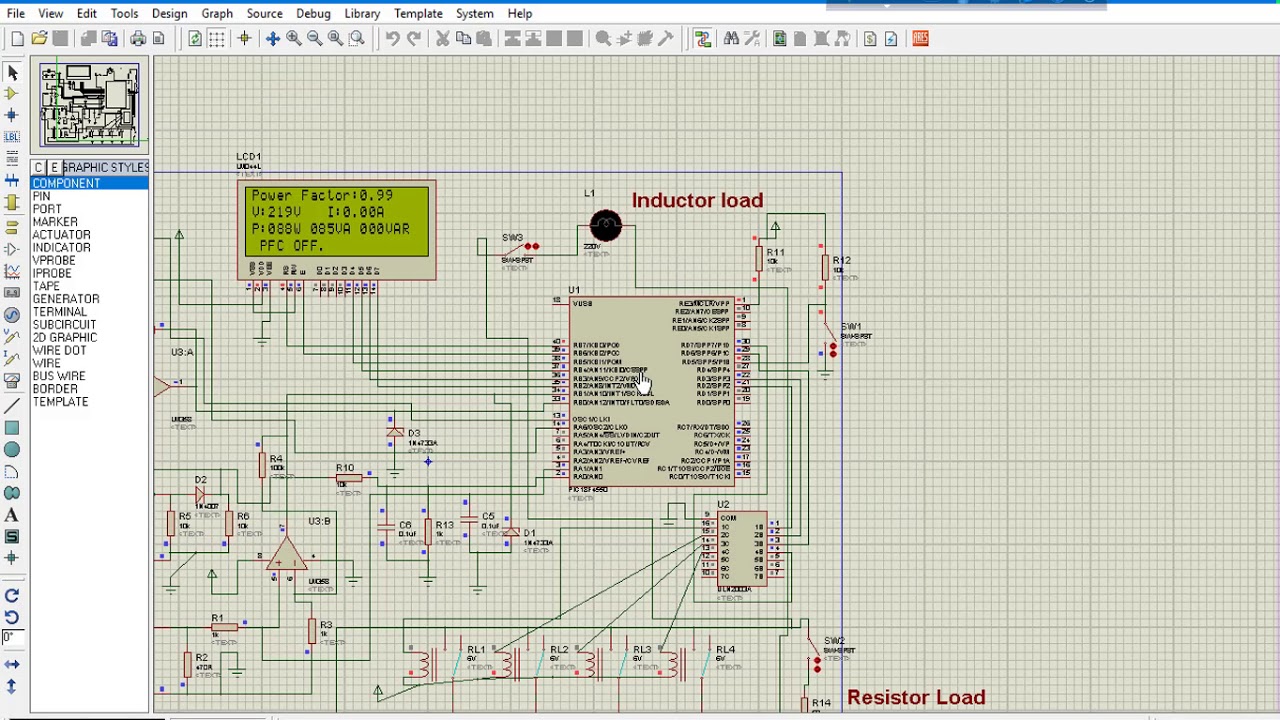
Task: Select the buses mode tool
Action: pos(12,181)
